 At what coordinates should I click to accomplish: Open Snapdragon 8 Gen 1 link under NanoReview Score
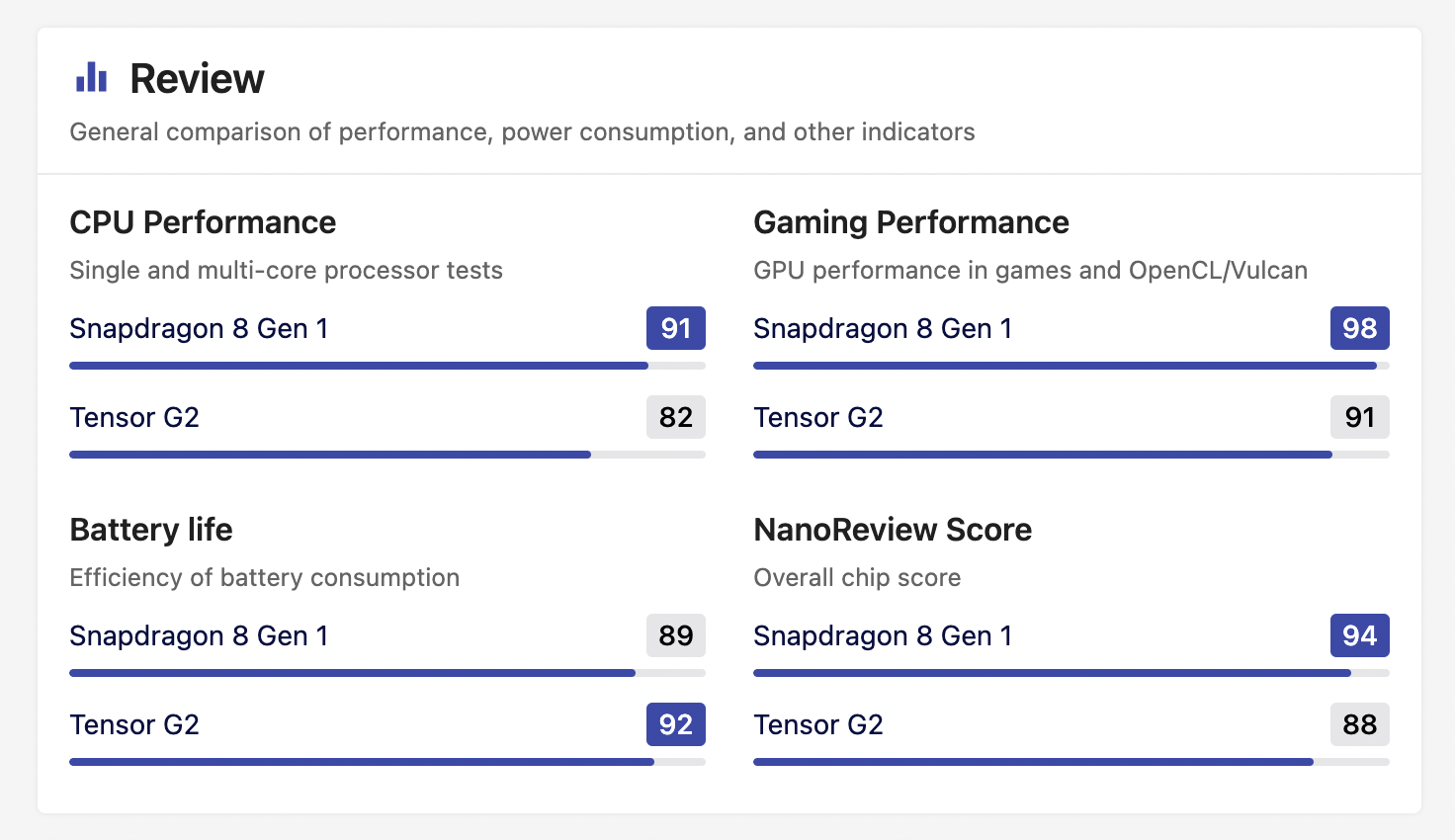pos(883,635)
